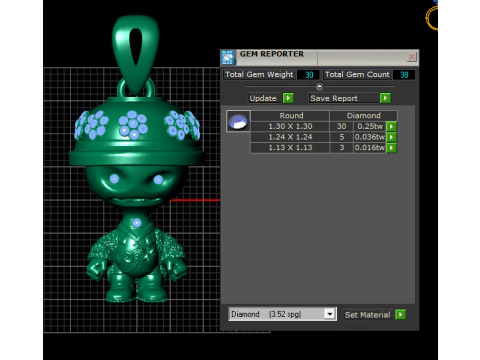This screenshot has height=360, width=480.
Task: Run Update with green arrow
Action: [x=288, y=98]
